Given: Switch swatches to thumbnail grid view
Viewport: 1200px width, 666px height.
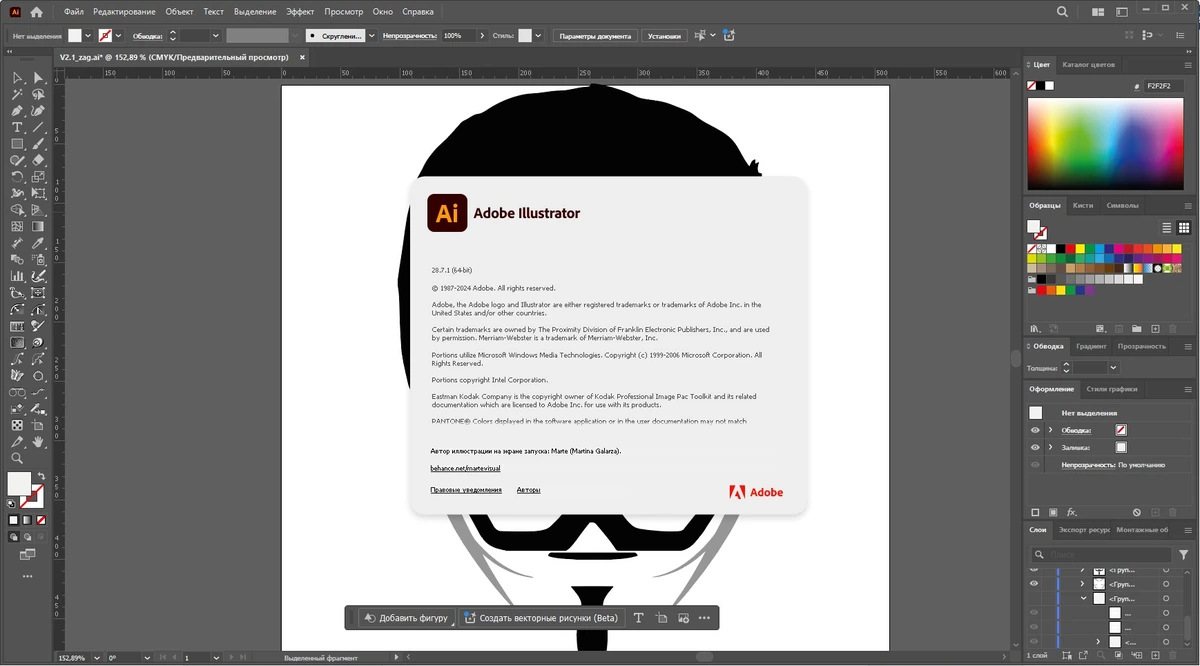Looking at the screenshot, I should pyautogui.click(x=1184, y=228).
